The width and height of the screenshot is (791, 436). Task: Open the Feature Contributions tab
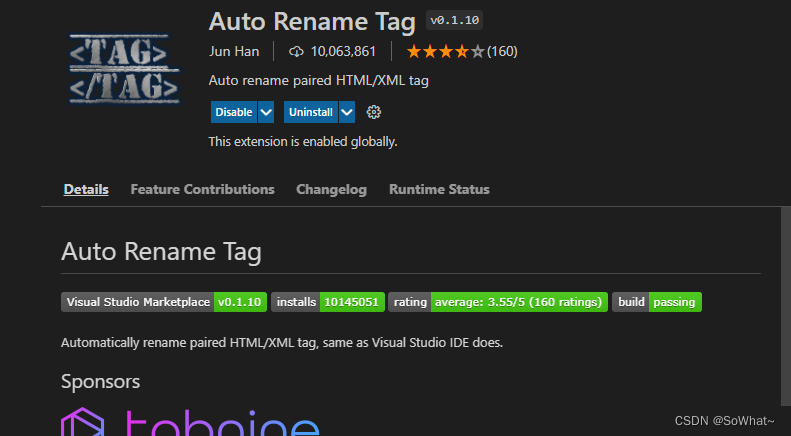pos(202,189)
